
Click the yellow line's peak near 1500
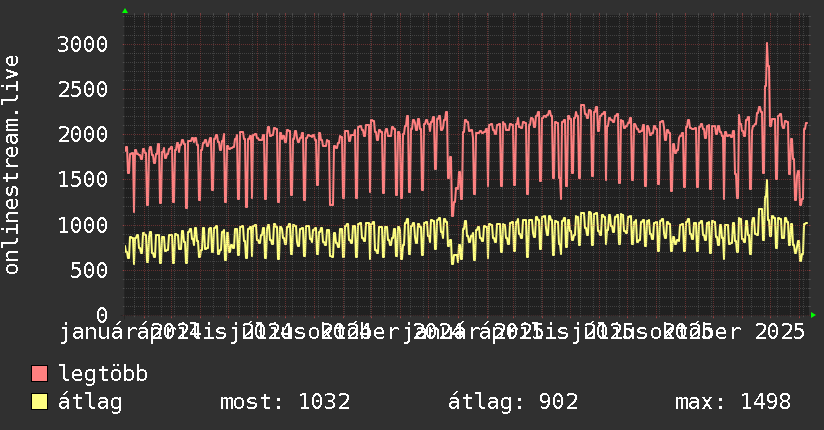coord(767,181)
